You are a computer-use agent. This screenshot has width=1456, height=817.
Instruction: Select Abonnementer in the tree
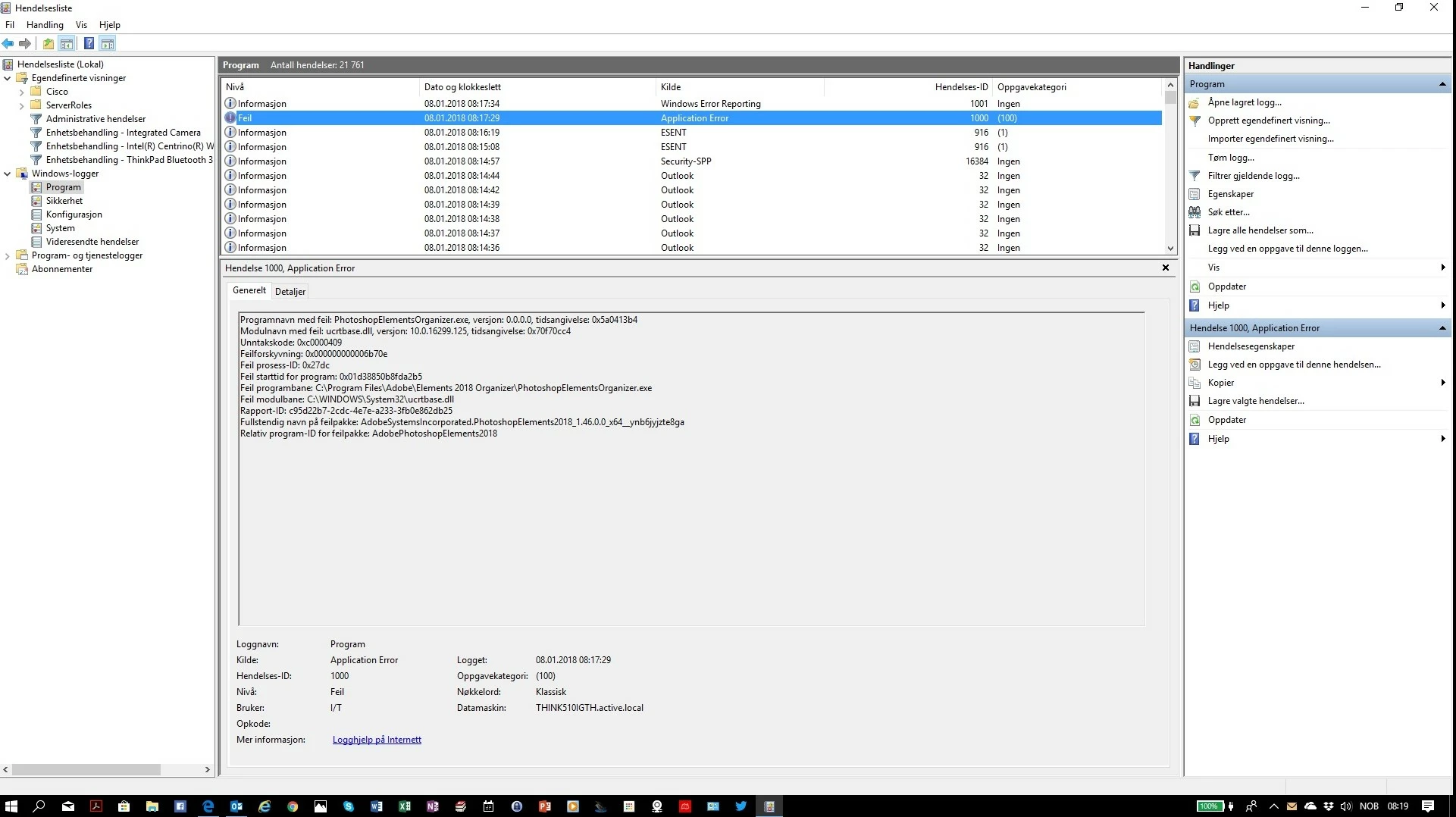tap(62, 269)
